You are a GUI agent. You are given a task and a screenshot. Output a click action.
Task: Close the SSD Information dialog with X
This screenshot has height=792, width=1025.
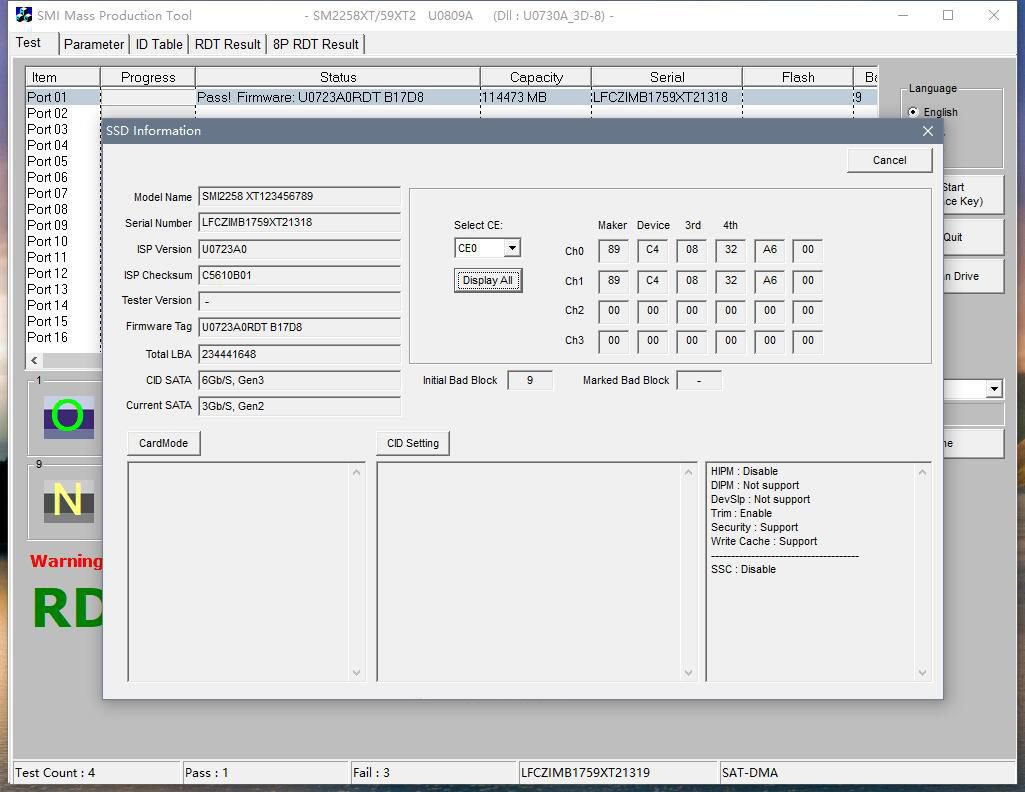click(928, 131)
